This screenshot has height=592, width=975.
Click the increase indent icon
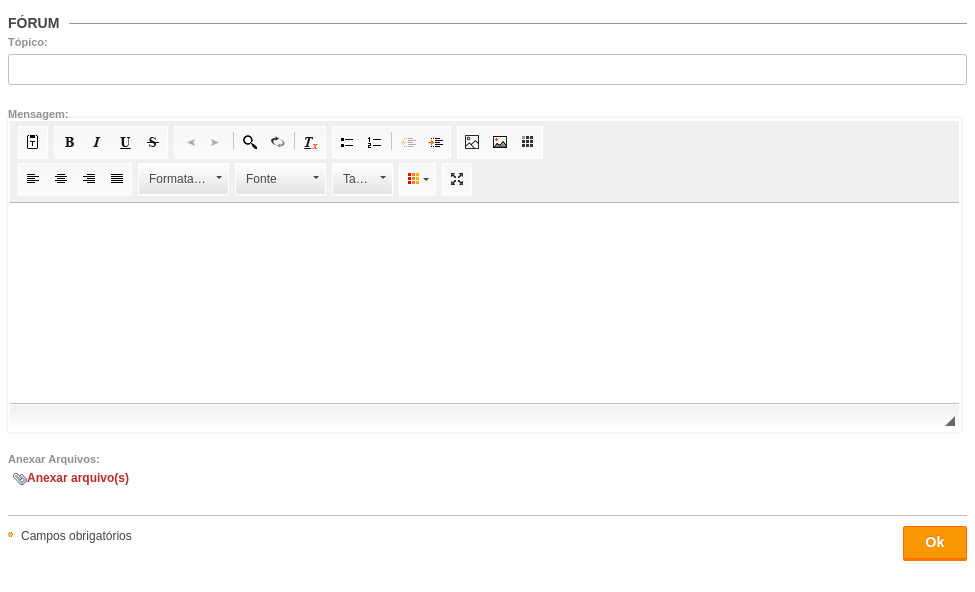pyautogui.click(x=436, y=142)
